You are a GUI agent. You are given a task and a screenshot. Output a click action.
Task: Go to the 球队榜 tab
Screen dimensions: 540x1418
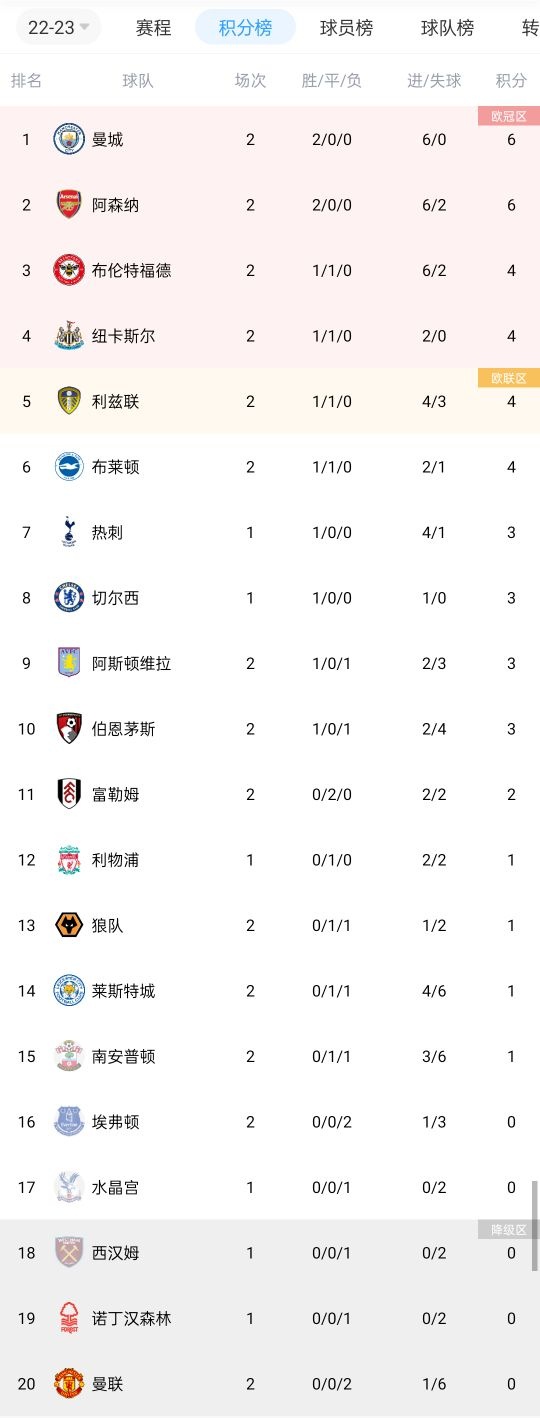tap(447, 27)
